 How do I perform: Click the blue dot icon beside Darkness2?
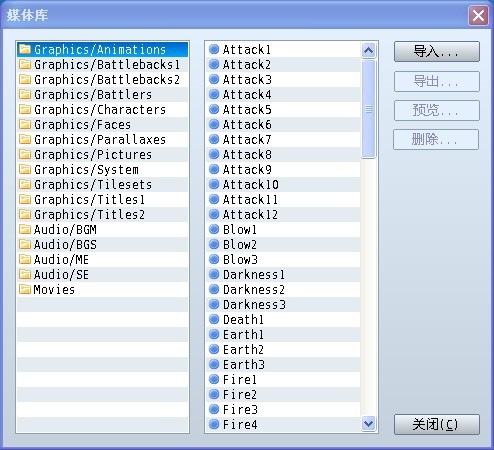coord(214,289)
